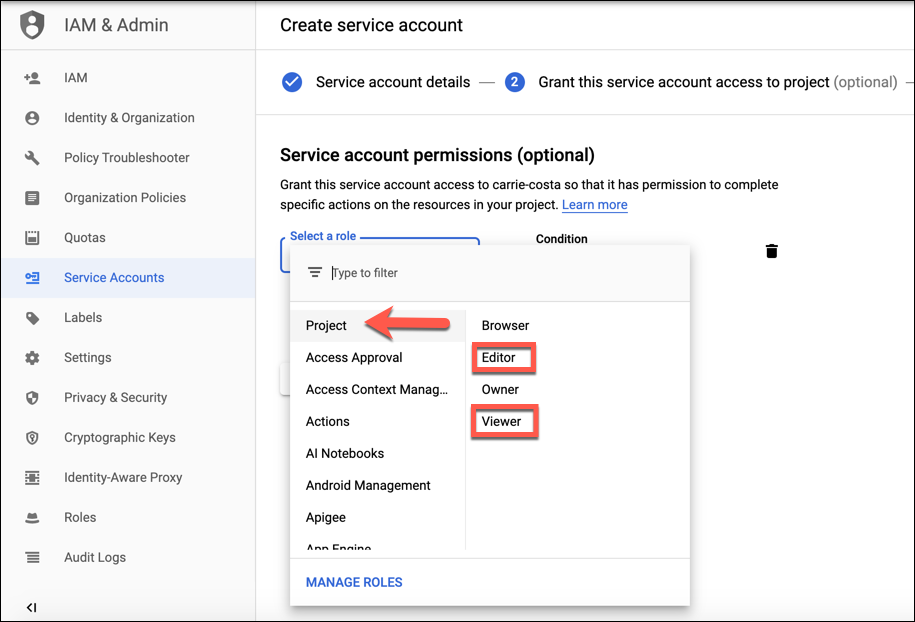Click the Service account details step
This screenshot has height=622, width=915.
(x=393, y=82)
